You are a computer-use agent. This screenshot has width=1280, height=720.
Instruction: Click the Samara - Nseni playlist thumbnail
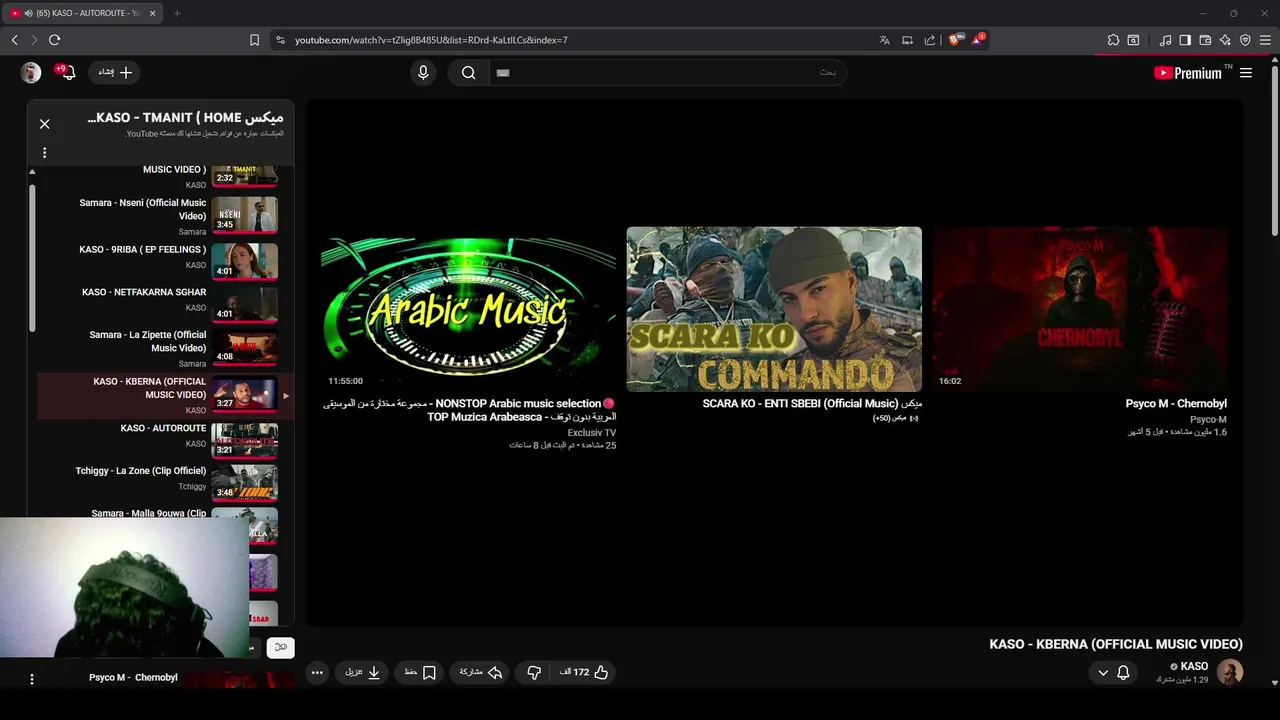tap(245, 215)
